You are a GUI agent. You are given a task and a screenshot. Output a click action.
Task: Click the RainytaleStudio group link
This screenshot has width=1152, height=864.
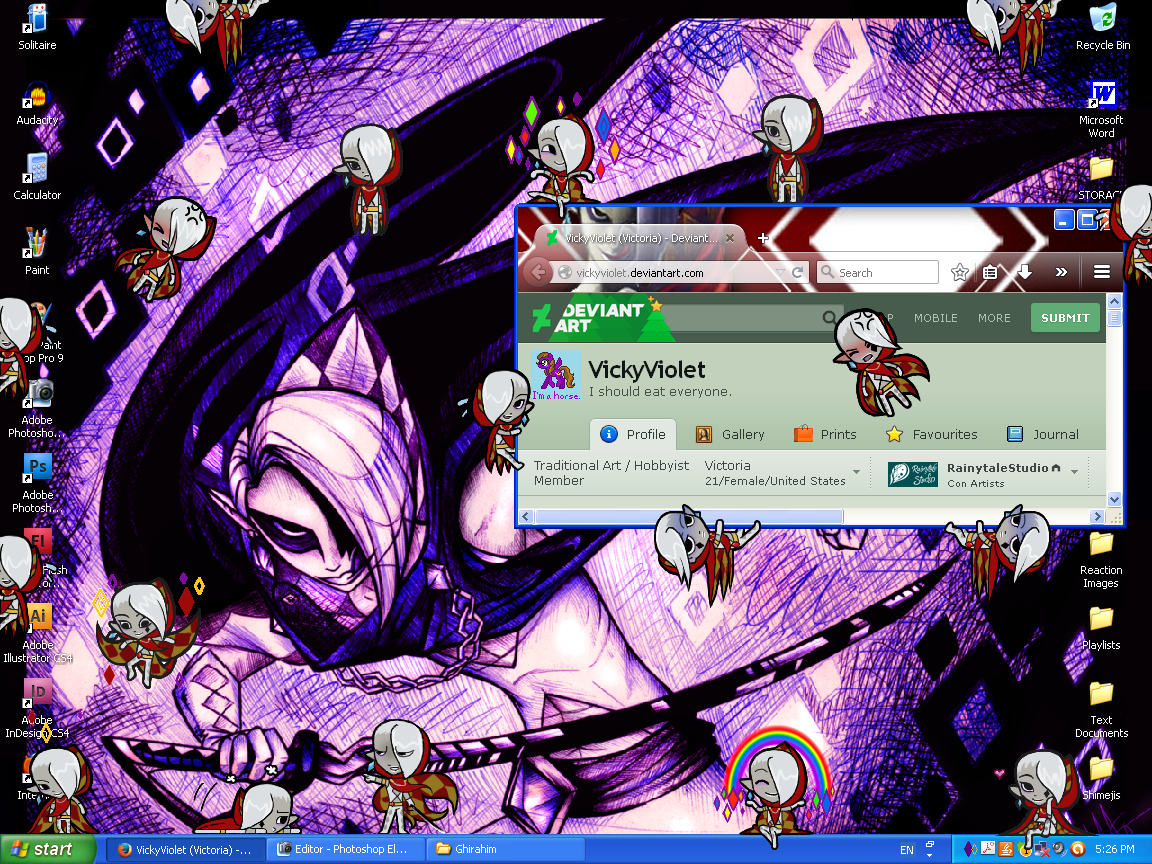coord(998,468)
